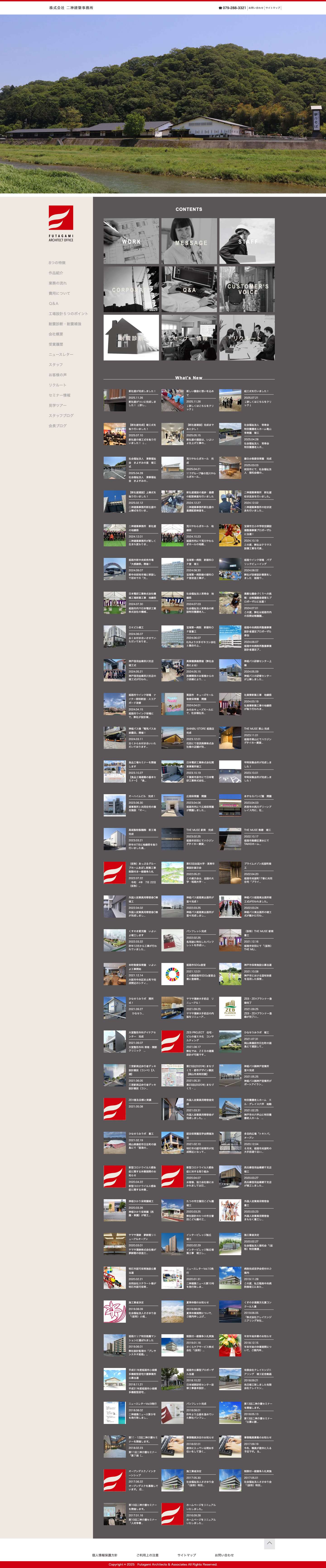326x1568 pixels.
Task: Open the CORPORATE contents tile
Action: [131, 289]
